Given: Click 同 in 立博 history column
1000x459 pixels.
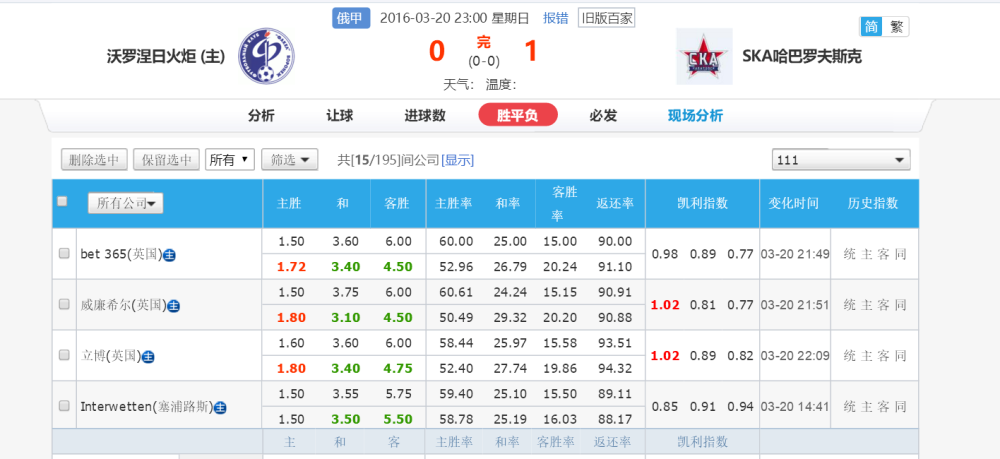Looking at the screenshot, I should click(x=900, y=356).
